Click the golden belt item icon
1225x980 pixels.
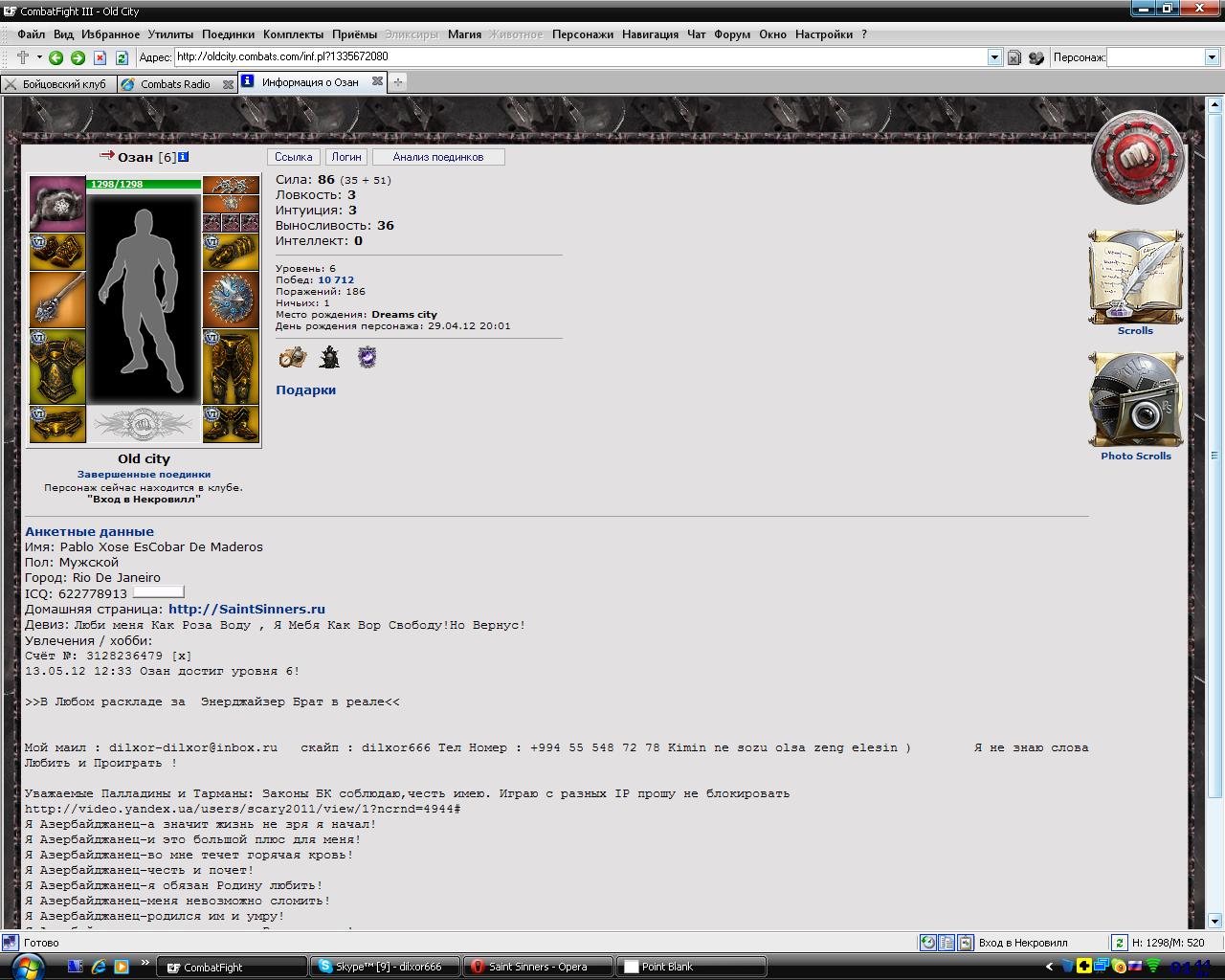57,424
